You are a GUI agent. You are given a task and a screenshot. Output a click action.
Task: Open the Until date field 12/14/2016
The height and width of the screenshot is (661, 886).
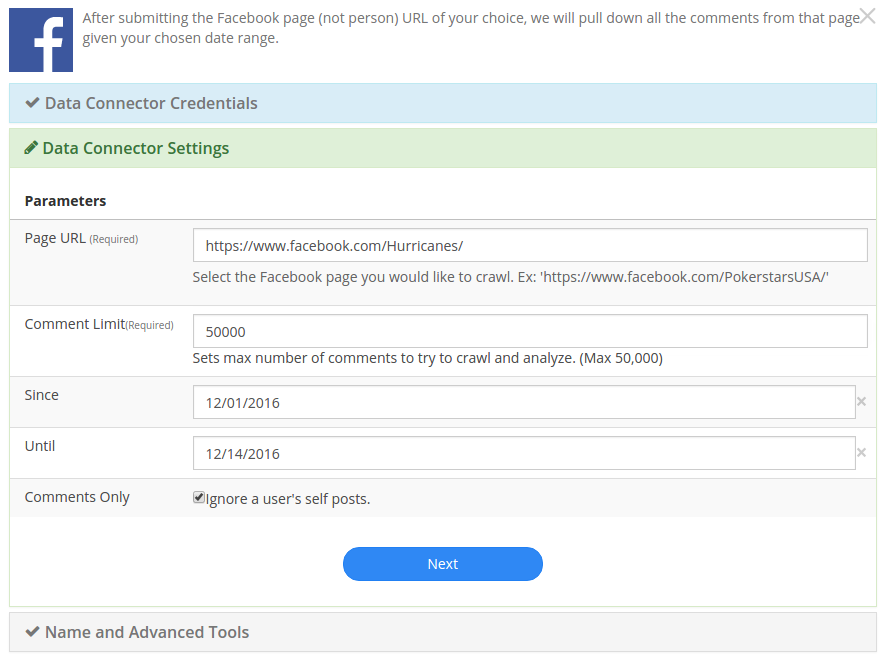coord(524,453)
